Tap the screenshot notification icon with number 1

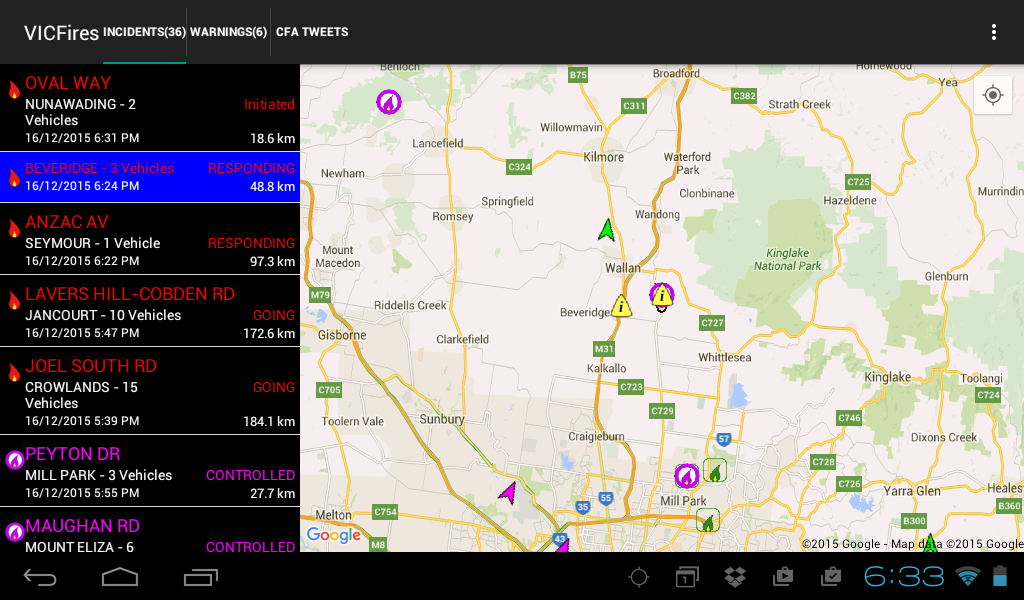(687, 576)
